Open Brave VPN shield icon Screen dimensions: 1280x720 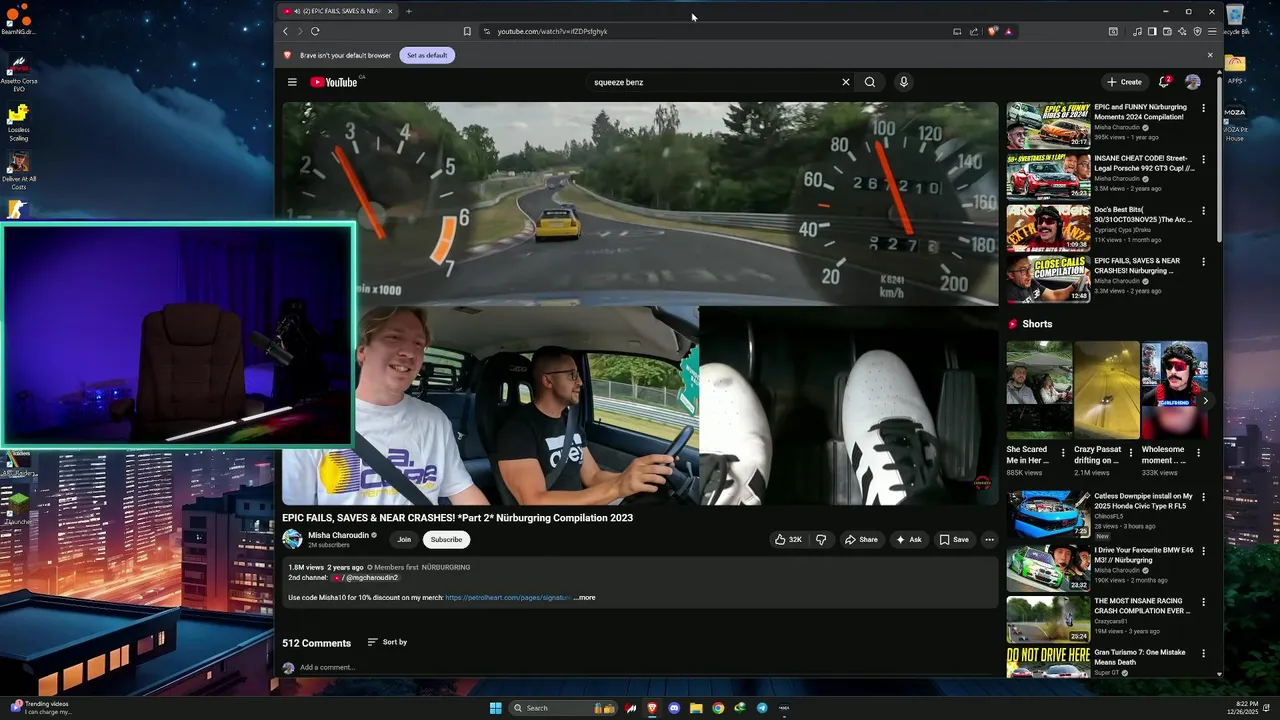1197,31
